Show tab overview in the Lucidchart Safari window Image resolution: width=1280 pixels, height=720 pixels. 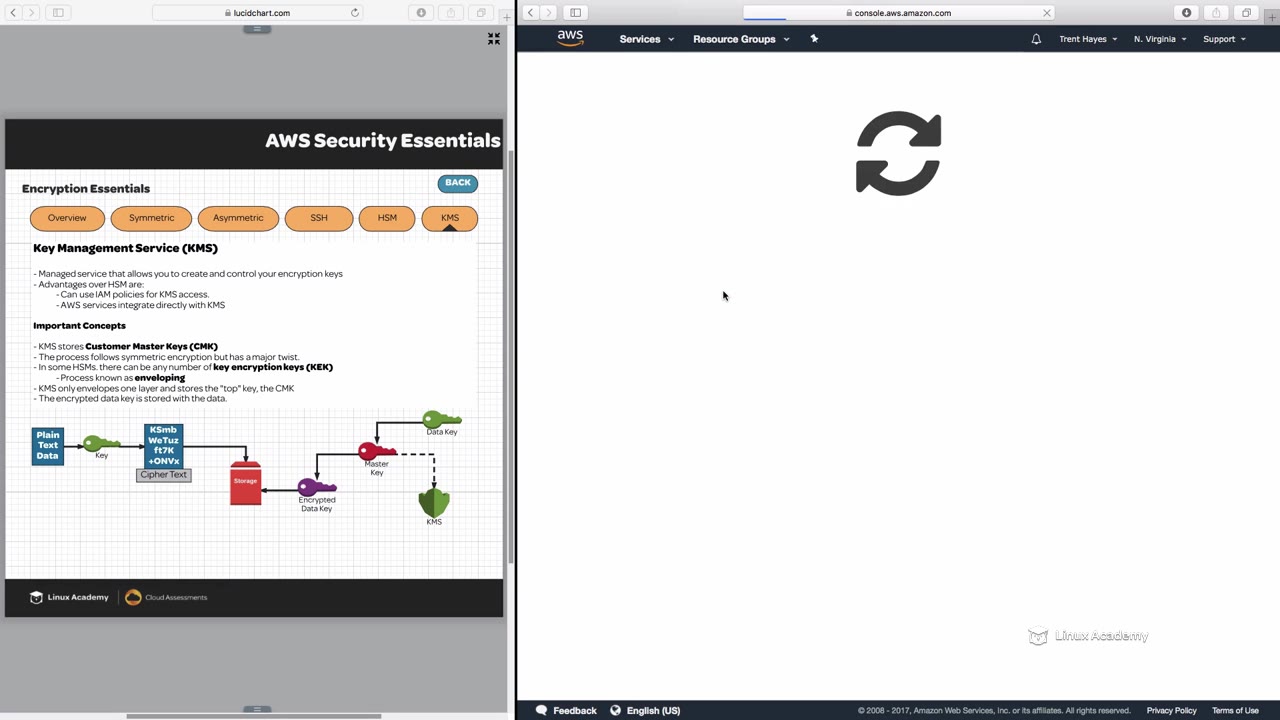tap(481, 13)
